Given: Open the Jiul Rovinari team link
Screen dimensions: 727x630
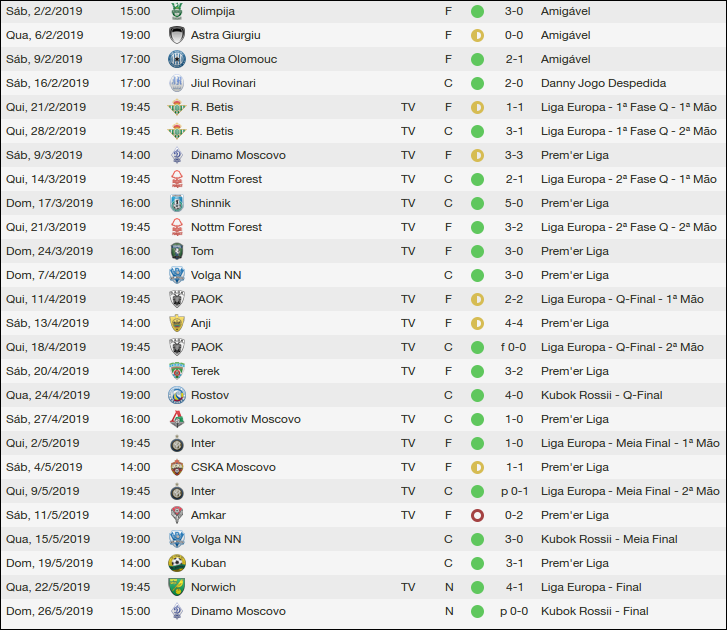Looking at the screenshot, I should tap(223, 83).
